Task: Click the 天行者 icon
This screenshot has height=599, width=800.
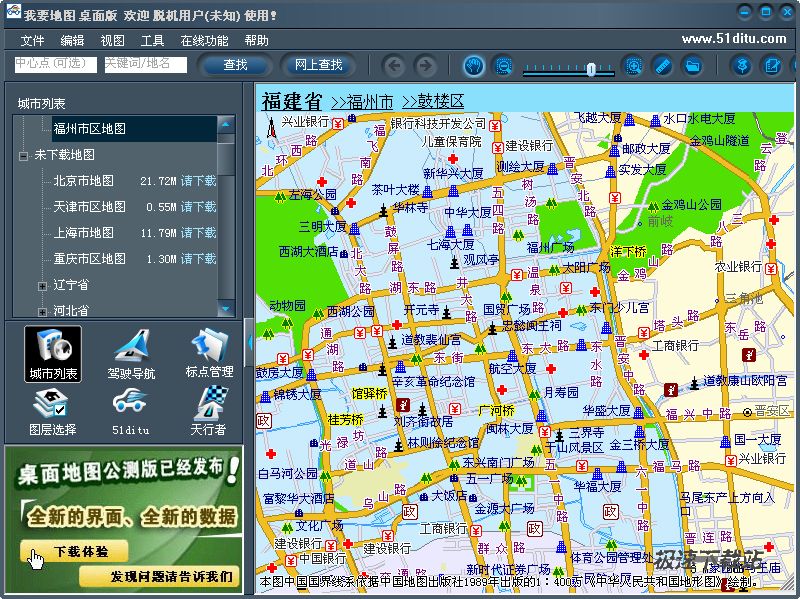Action: click(x=209, y=412)
